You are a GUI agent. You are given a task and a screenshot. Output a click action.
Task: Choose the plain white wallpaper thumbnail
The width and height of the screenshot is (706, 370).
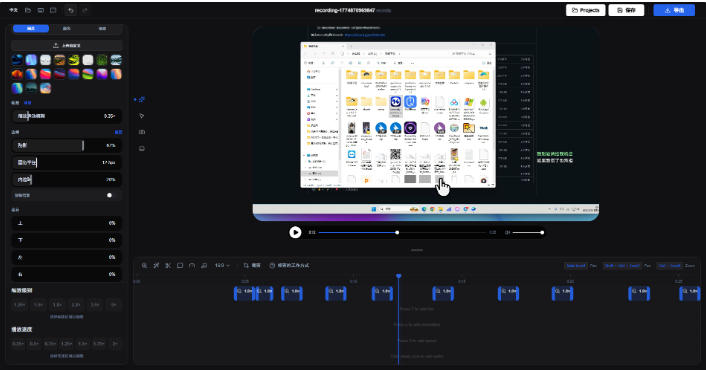(88, 60)
